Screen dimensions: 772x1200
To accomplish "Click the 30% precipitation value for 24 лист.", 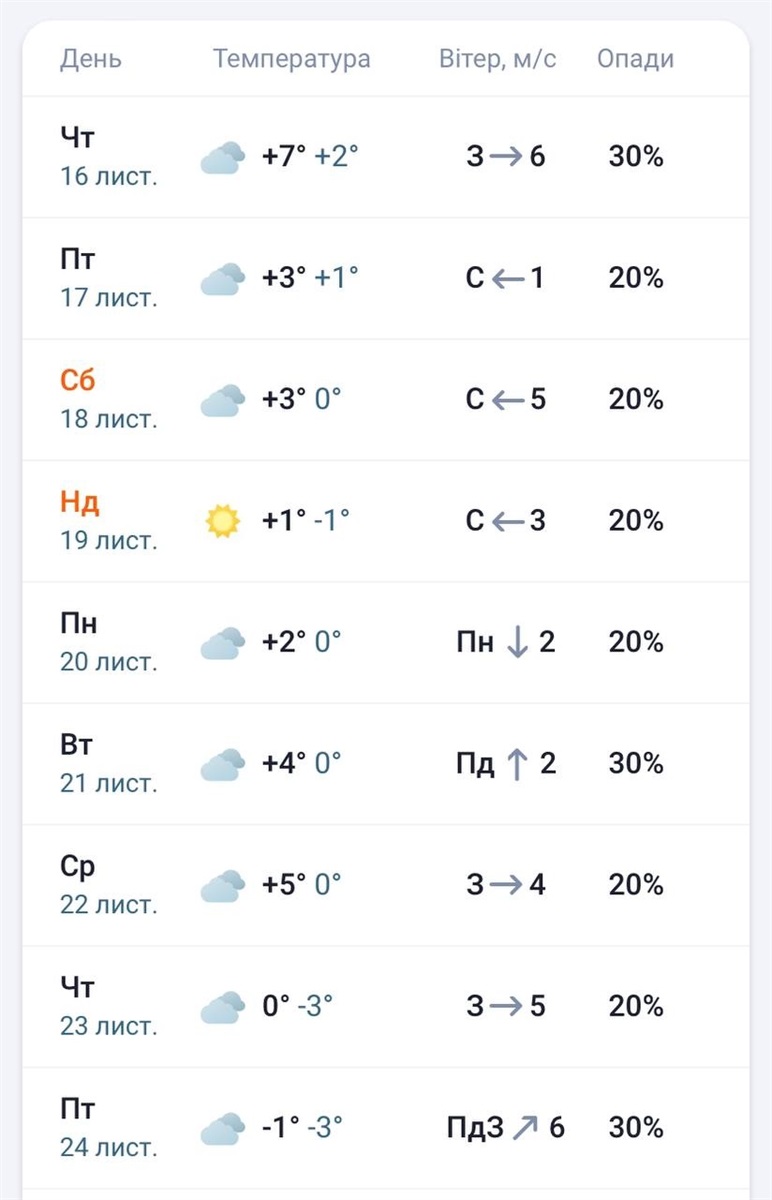I will (636, 1128).
